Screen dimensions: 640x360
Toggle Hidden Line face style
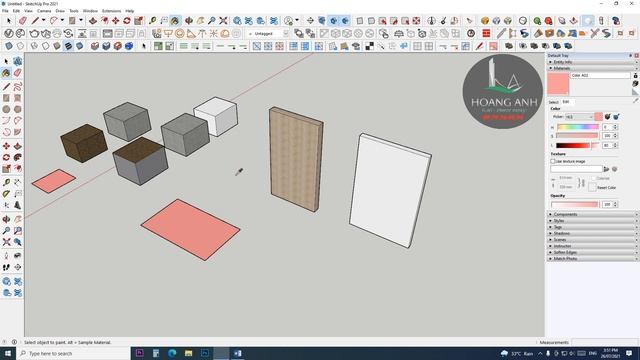click(x=45, y=46)
